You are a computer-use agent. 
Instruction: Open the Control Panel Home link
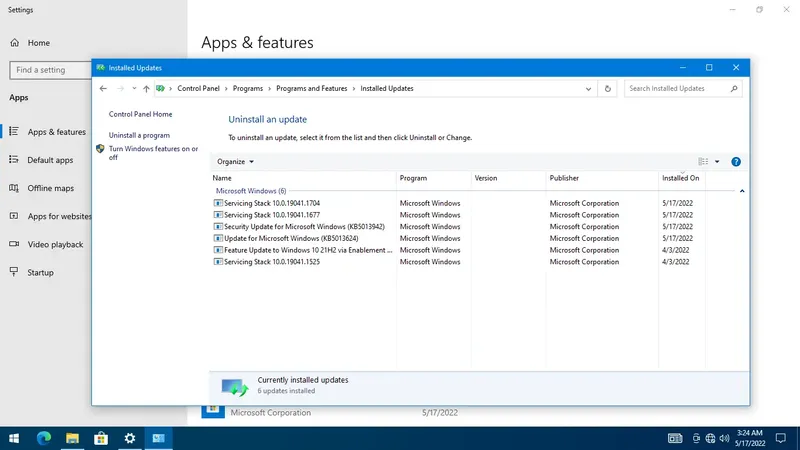click(x=140, y=115)
